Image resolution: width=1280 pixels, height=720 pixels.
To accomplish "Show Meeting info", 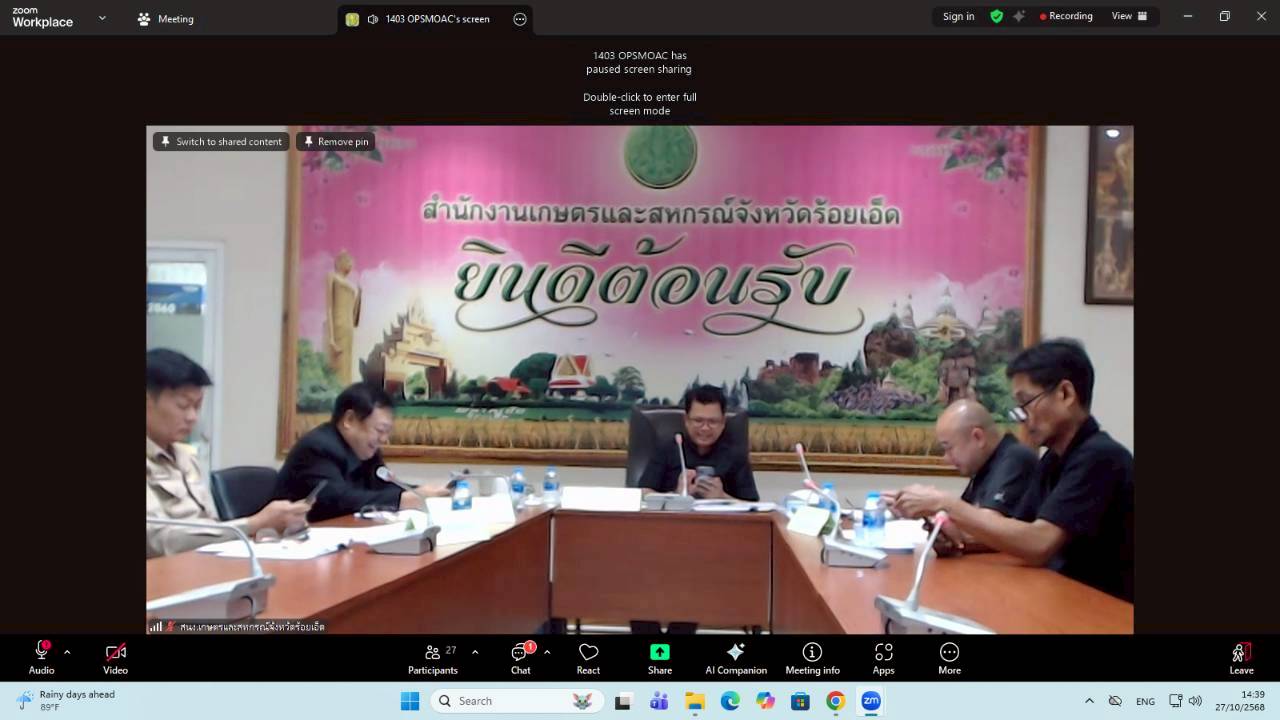I will [812, 658].
